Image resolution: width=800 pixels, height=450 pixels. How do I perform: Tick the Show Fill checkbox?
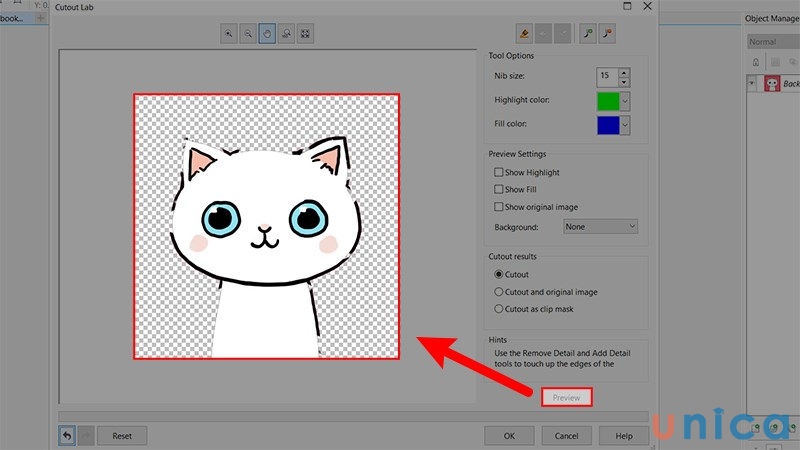pos(499,189)
